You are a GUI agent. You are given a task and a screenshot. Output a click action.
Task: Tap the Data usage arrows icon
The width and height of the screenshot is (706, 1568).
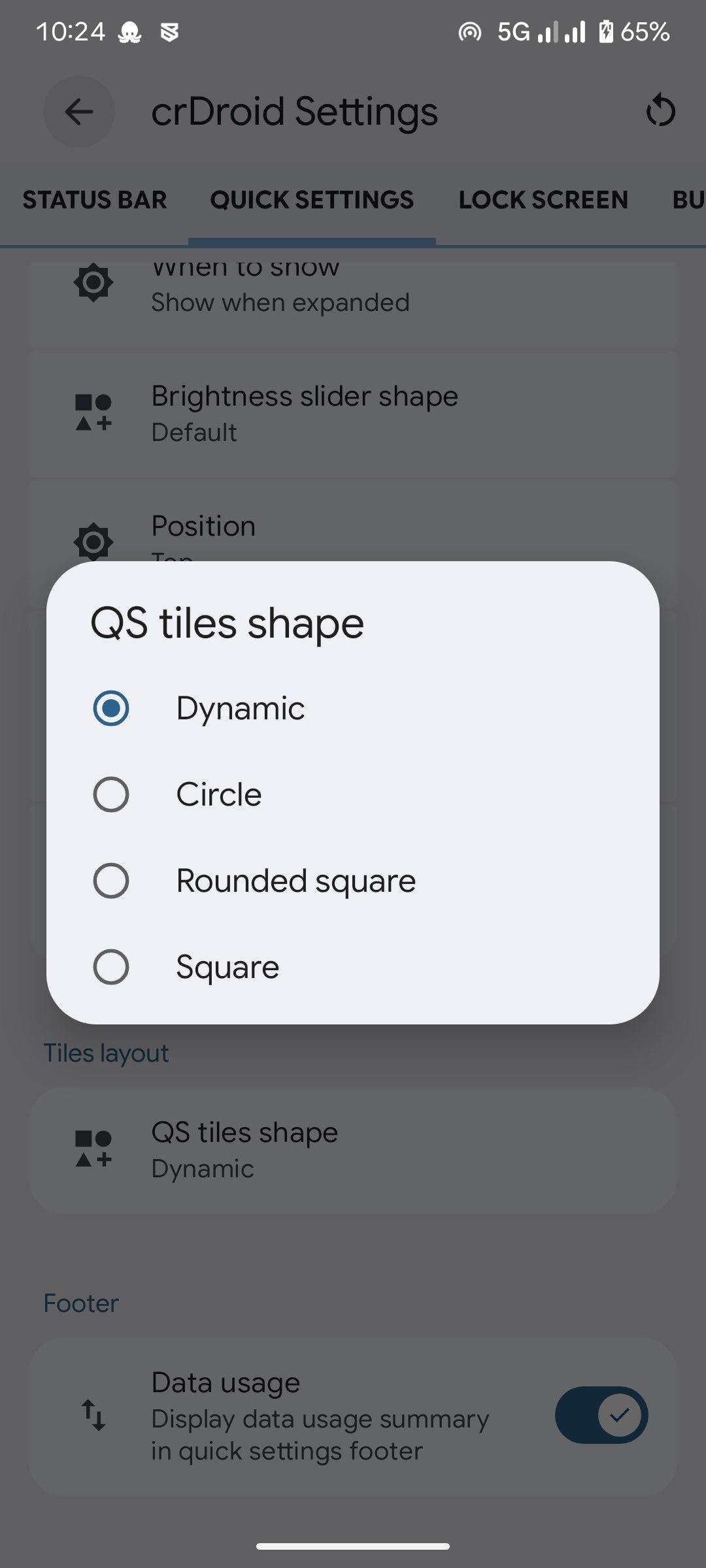click(93, 1414)
